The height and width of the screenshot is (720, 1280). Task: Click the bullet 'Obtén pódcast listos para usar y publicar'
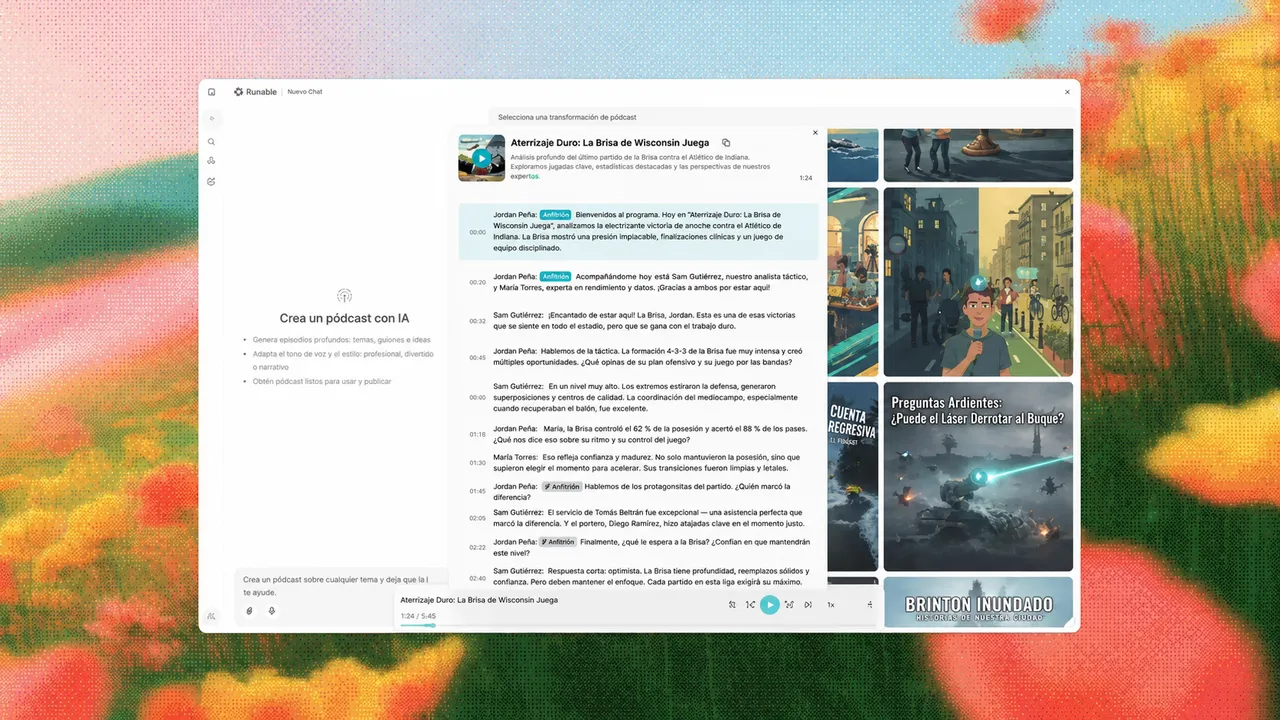[321, 381]
